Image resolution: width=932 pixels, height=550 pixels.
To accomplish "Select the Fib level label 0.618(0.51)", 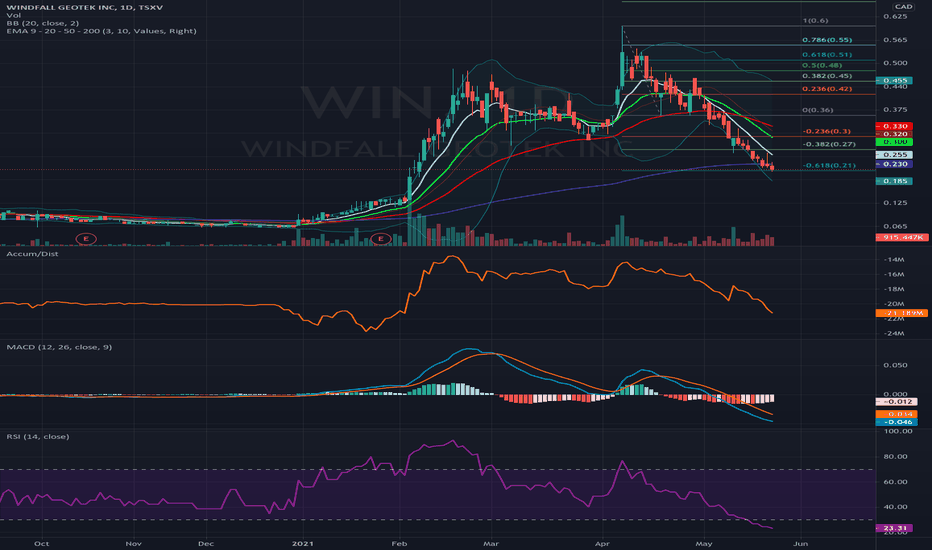I will 827,55.
